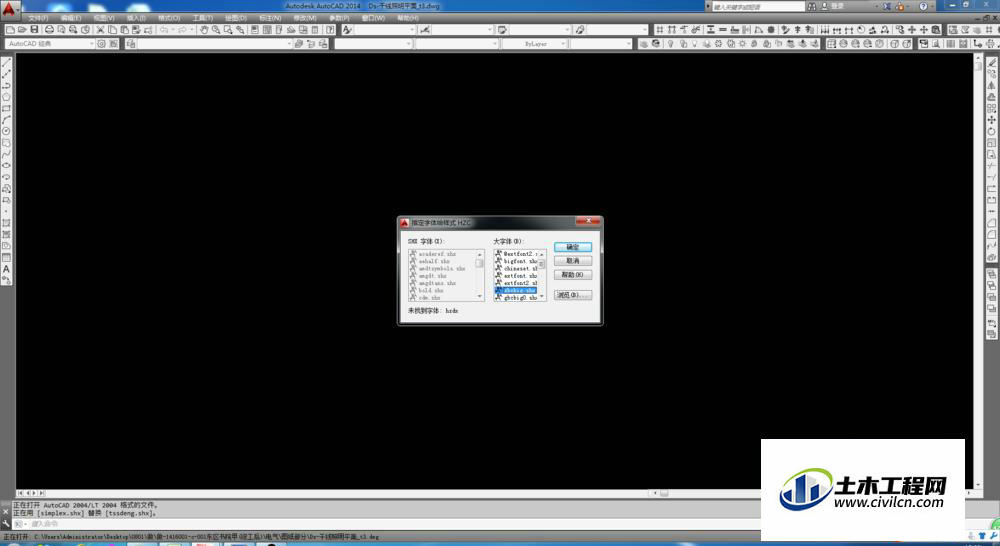The width and height of the screenshot is (1000, 546).
Task: Click the sign-in user icon
Action: coord(825,6)
